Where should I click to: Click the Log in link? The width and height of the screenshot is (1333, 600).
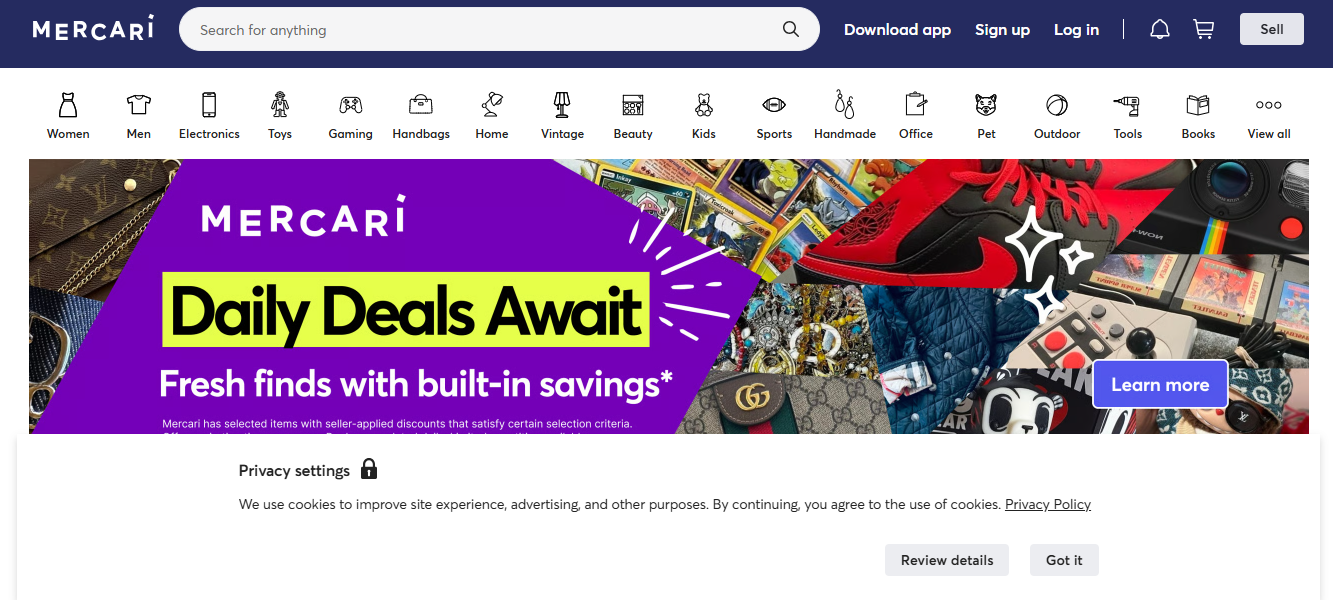(1076, 30)
